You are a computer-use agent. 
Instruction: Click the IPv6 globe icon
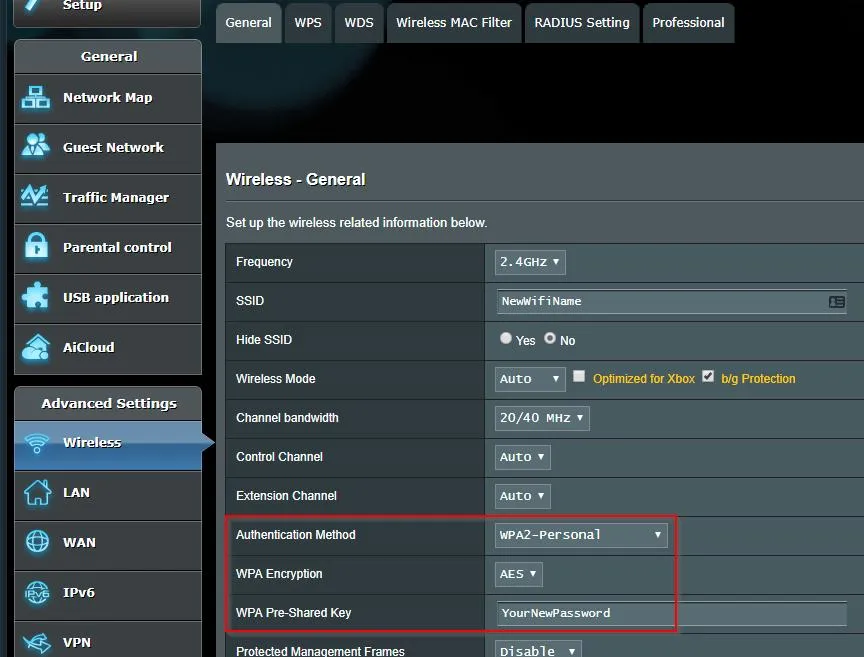(37, 593)
